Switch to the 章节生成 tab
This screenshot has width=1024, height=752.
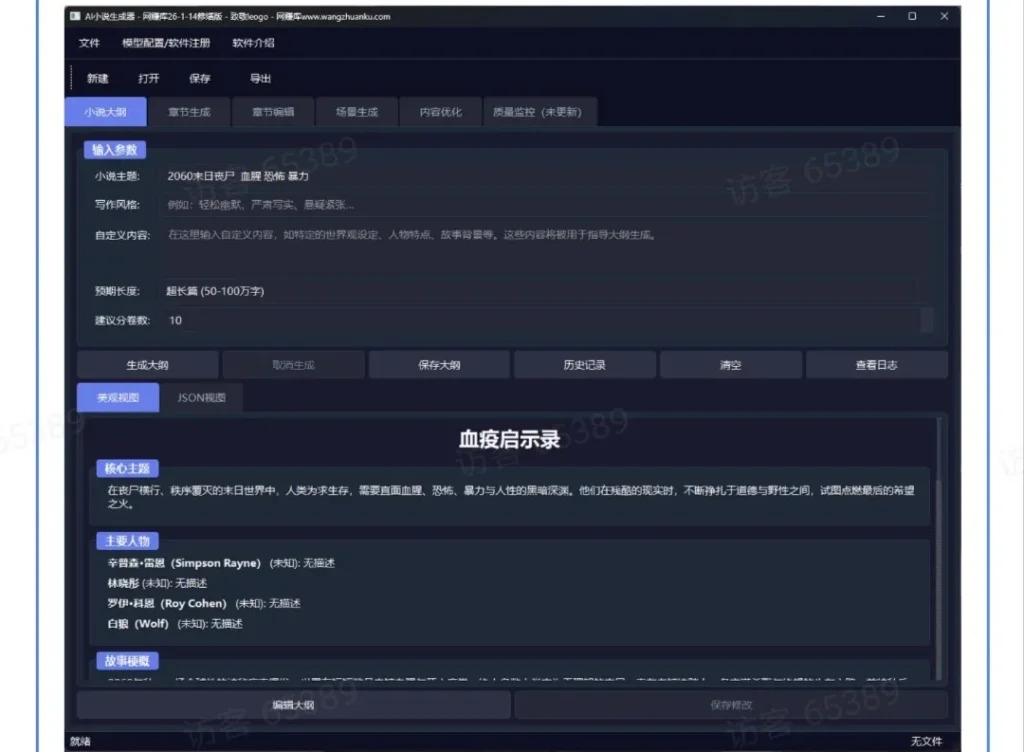pos(189,112)
